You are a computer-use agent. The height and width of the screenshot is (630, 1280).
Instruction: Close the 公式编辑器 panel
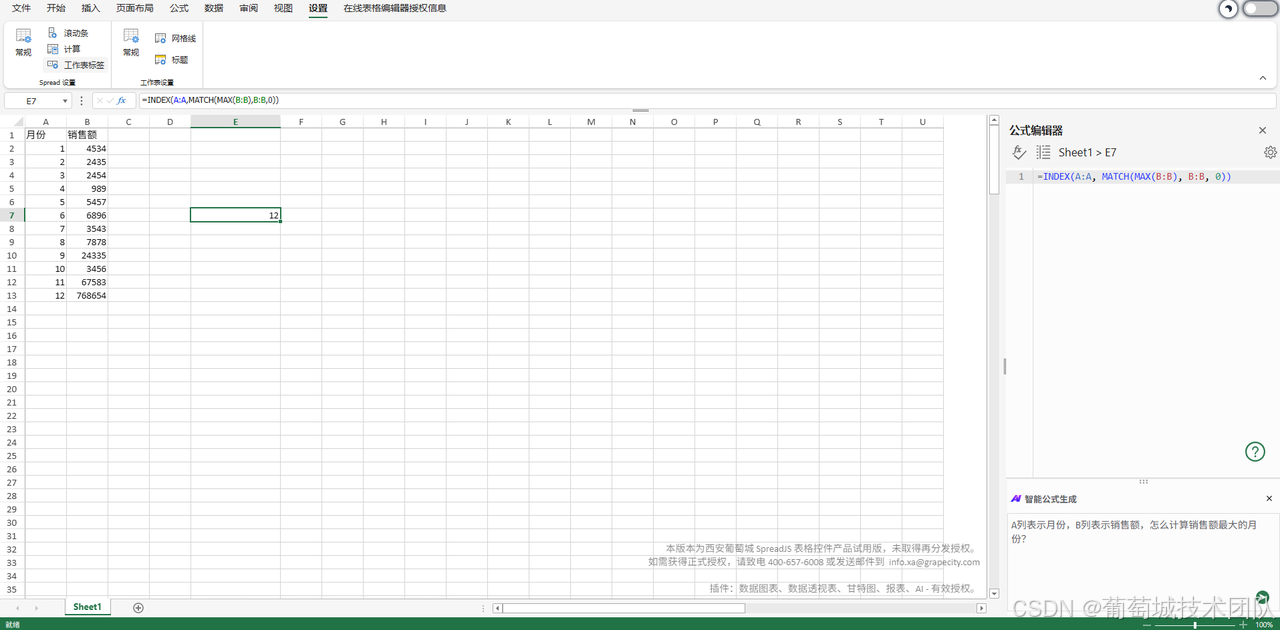[x=1262, y=131]
